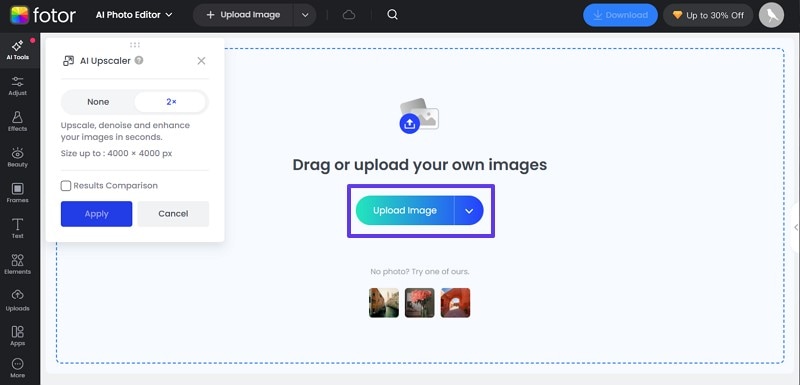800x385 pixels.
Task: Open the Beauty retouch panel
Action: (x=17, y=158)
